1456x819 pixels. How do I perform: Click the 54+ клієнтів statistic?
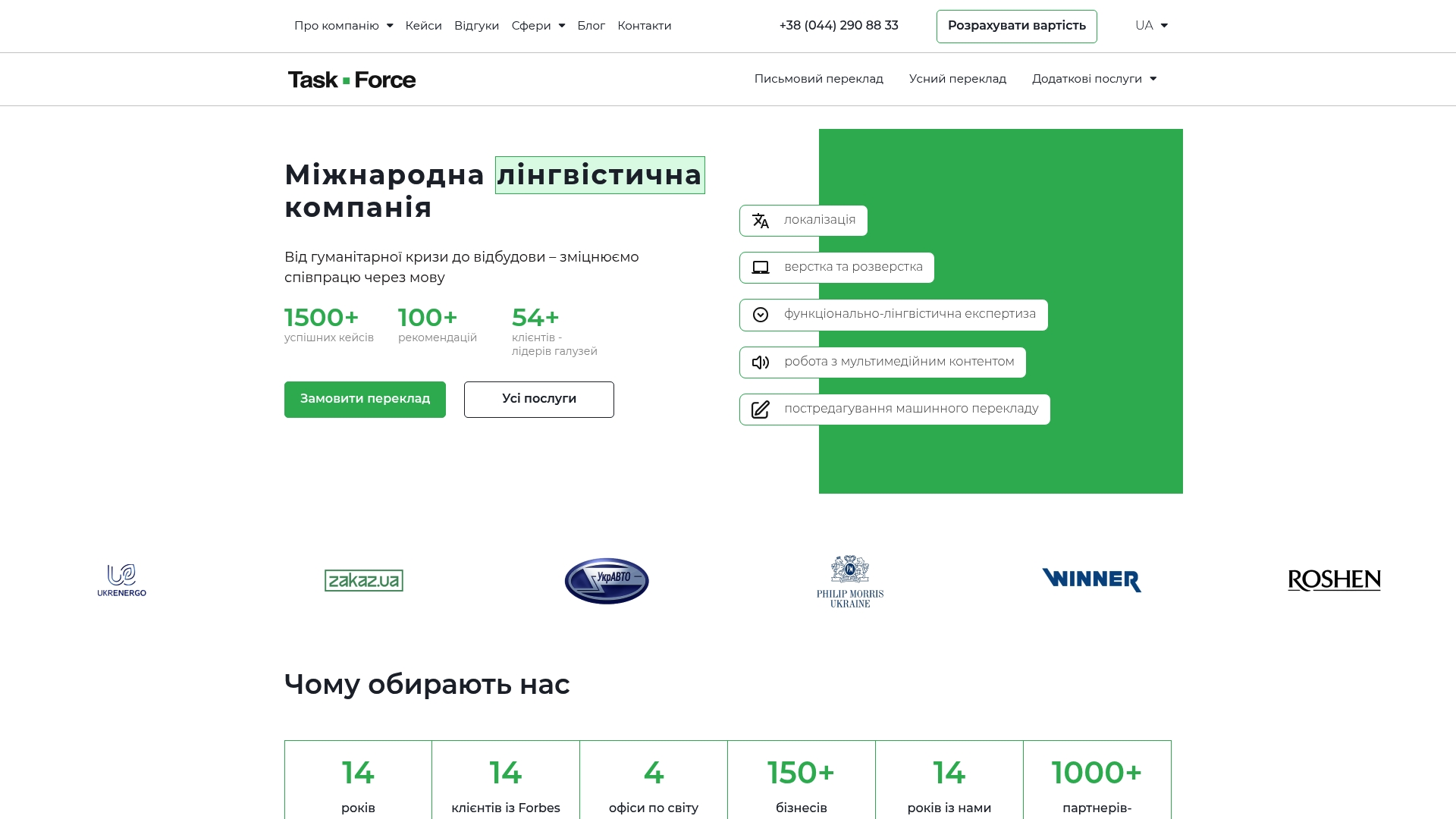pyautogui.click(x=554, y=331)
